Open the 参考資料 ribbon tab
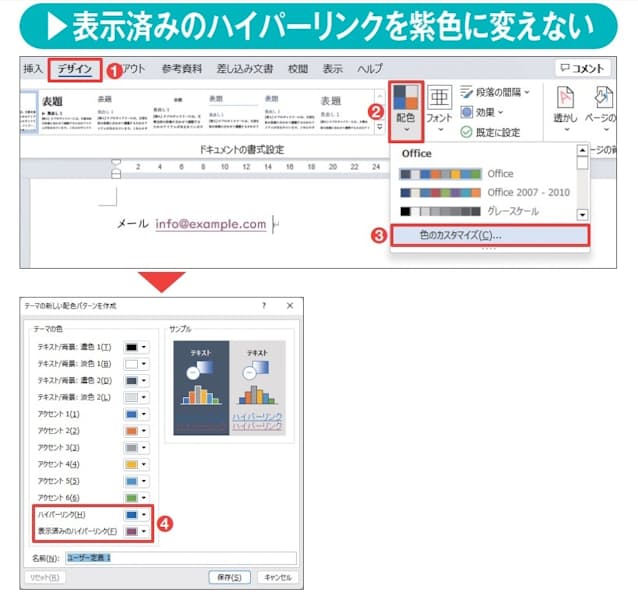 coord(182,69)
